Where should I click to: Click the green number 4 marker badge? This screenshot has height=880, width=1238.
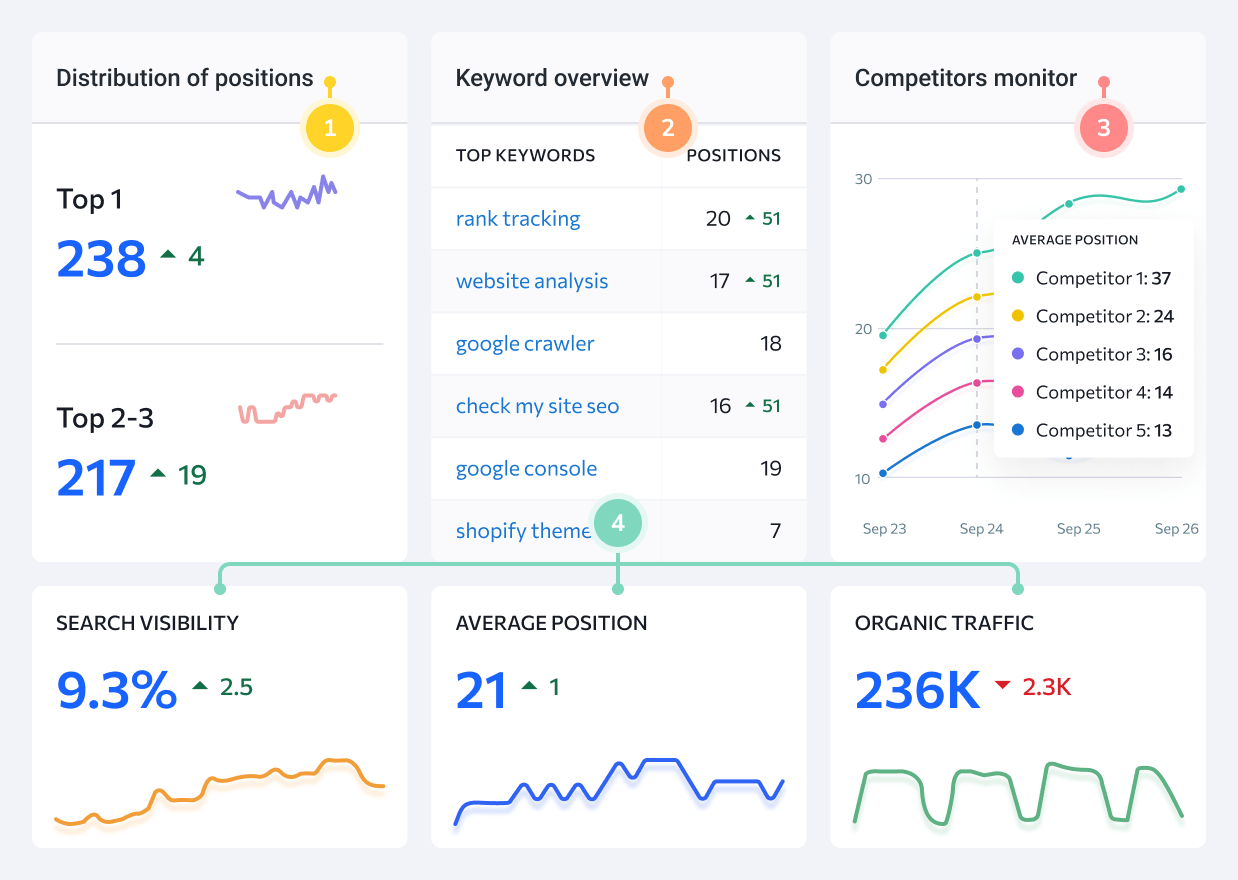click(618, 523)
